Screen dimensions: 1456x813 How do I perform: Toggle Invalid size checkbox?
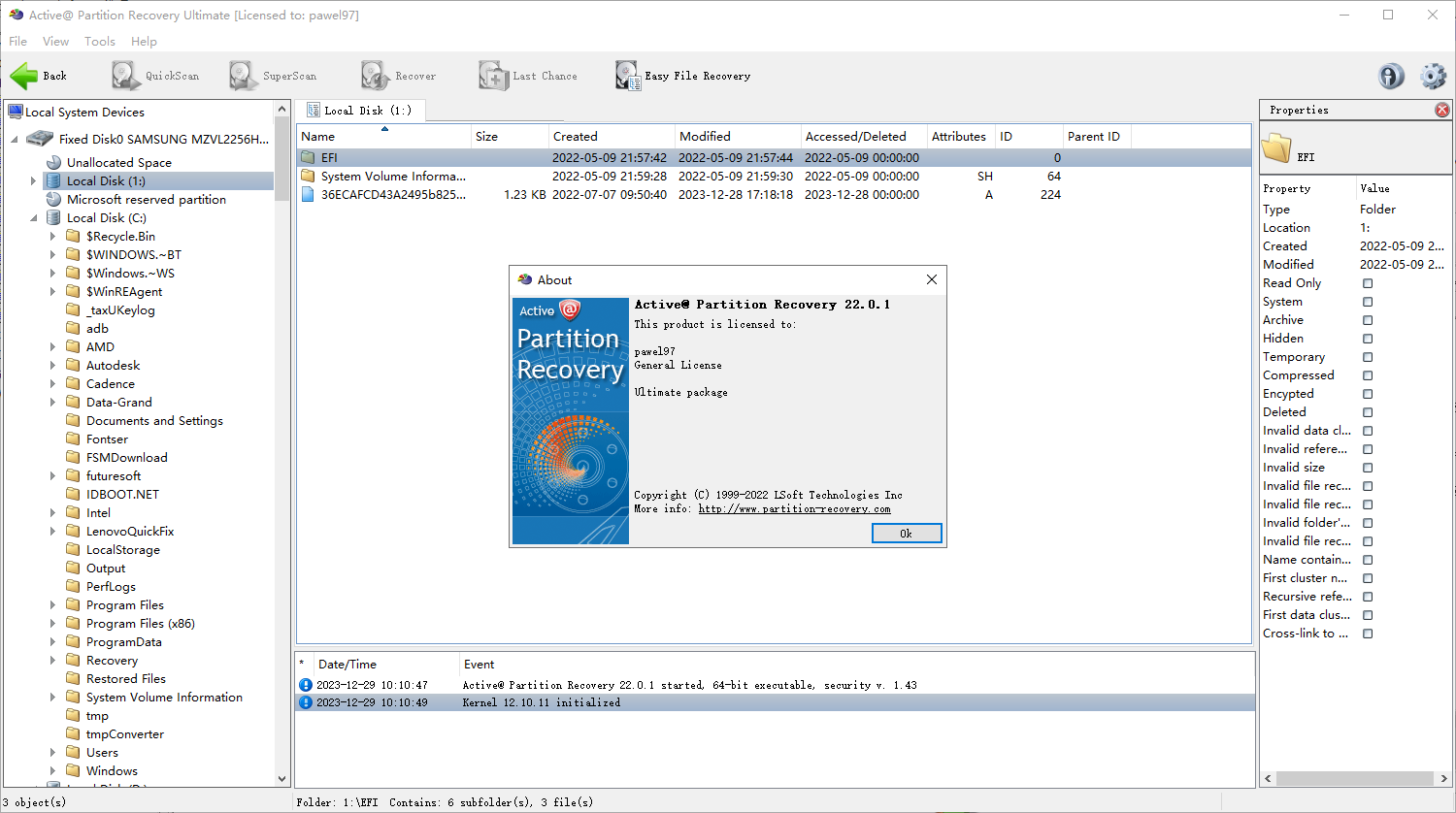click(1368, 468)
